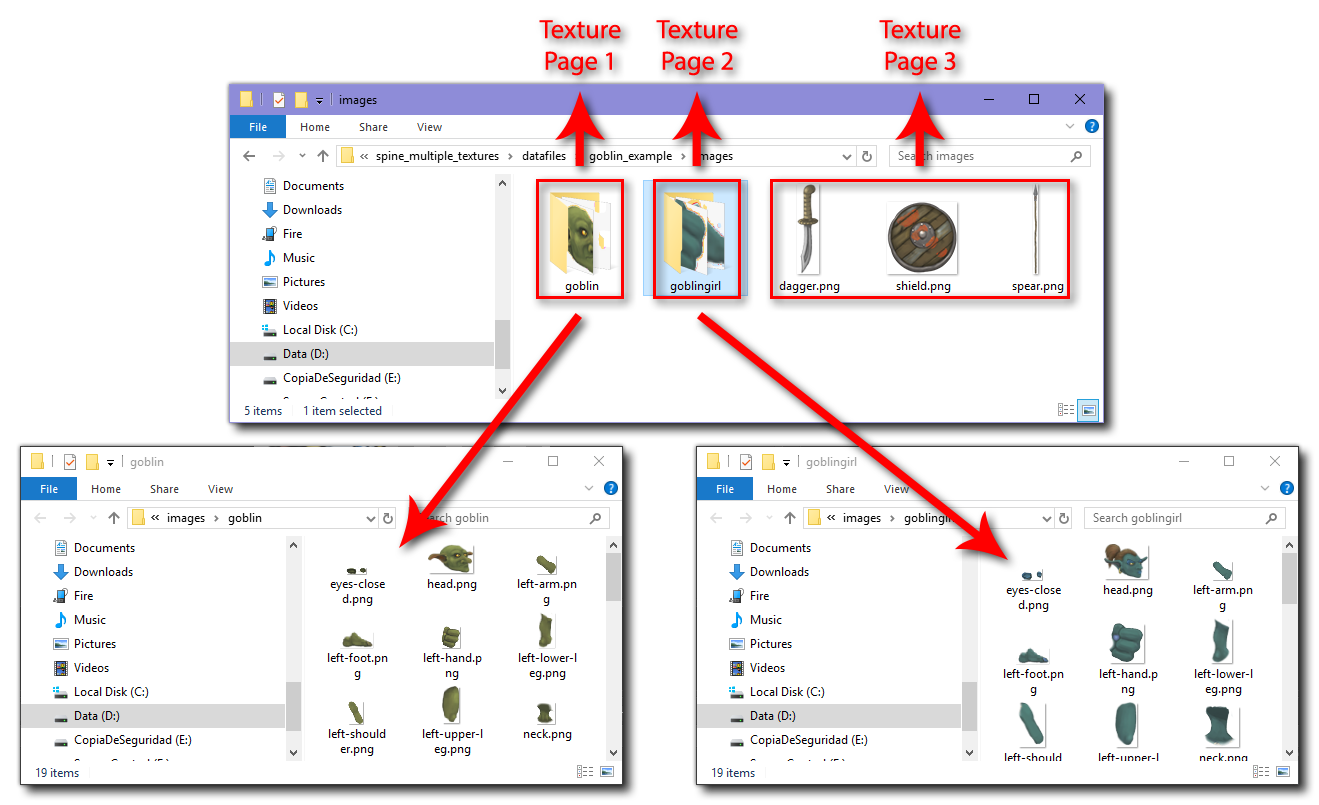Open recent locations dropdown in goblin window
This screenshot has height=805, width=1319.
point(93,519)
